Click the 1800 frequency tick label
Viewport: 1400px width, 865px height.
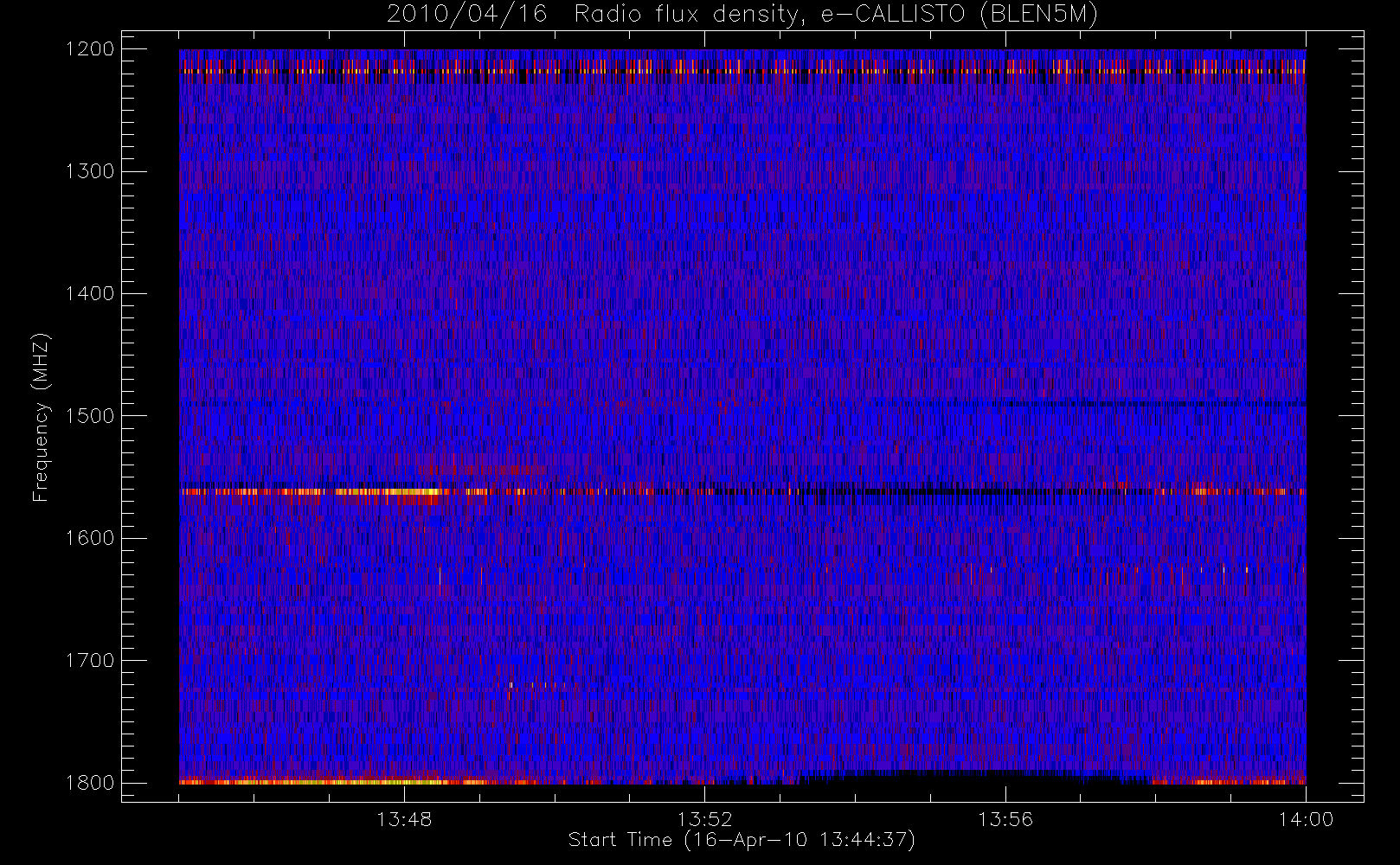pyautogui.click(x=90, y=783)
